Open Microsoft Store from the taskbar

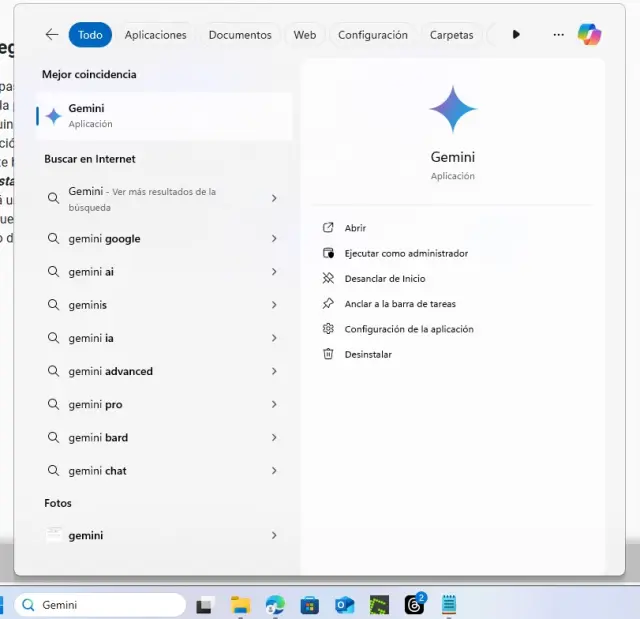[x=310, y=605]
